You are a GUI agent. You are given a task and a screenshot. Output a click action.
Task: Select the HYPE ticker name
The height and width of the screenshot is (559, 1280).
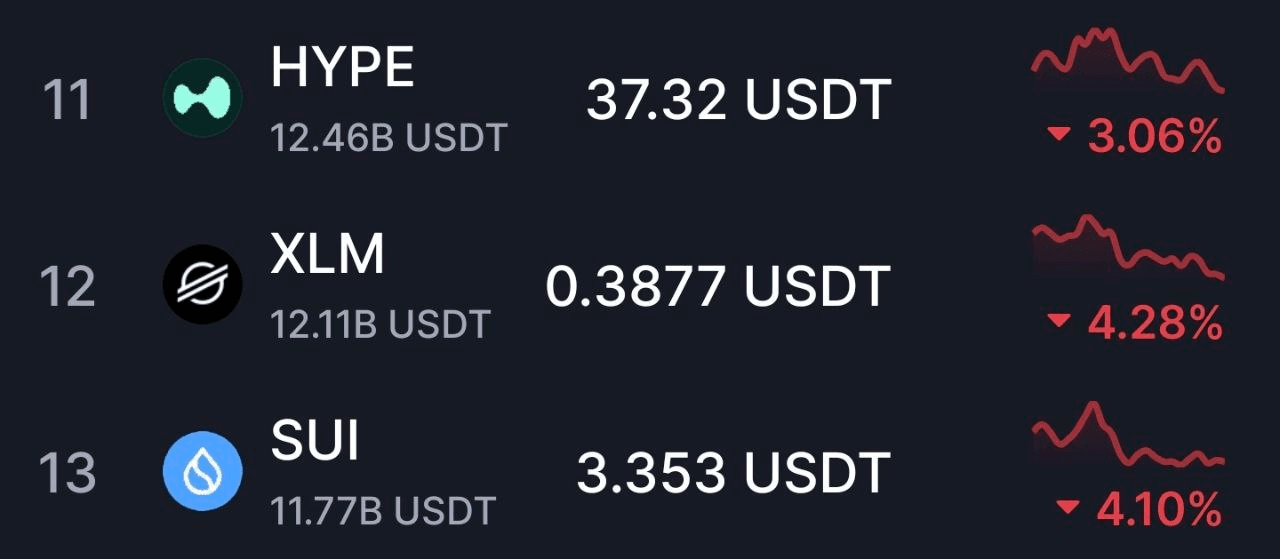coord(342,67)
